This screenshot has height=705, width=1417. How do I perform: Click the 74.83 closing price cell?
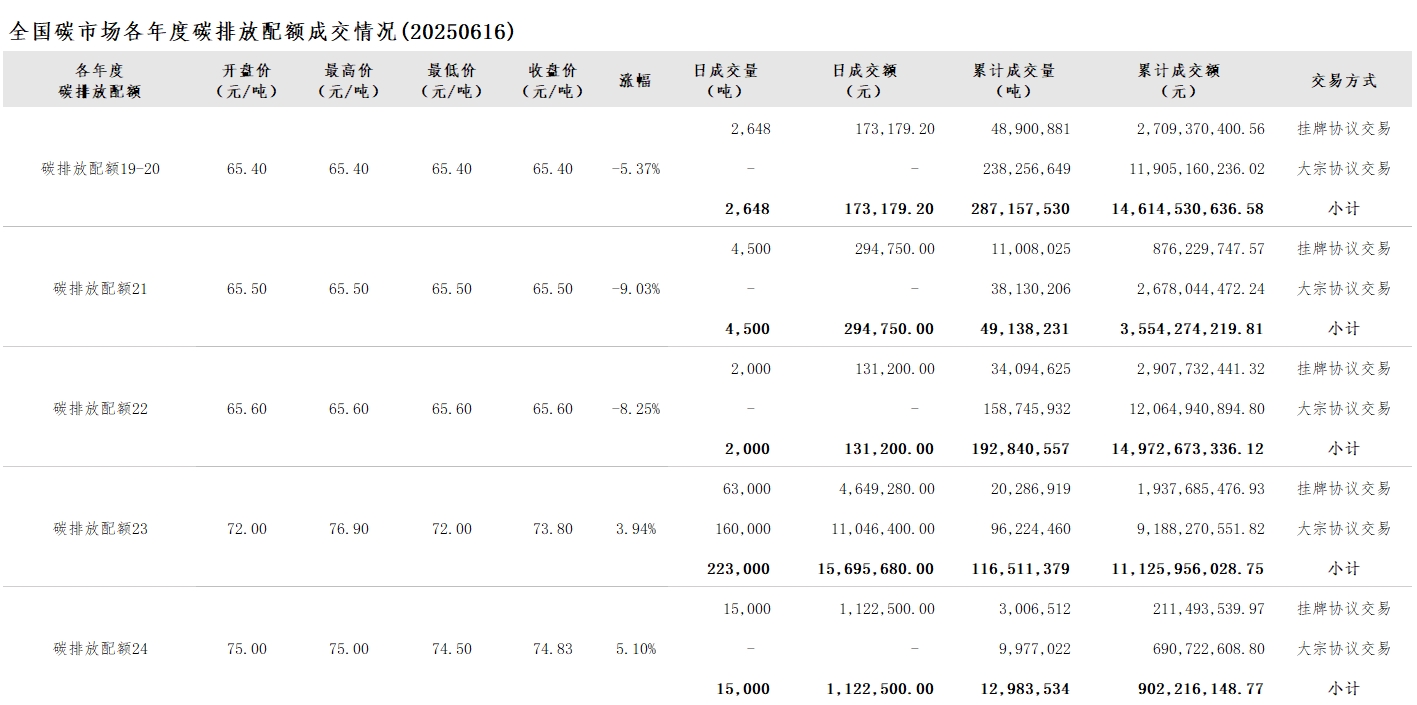[x=553, y=649]
